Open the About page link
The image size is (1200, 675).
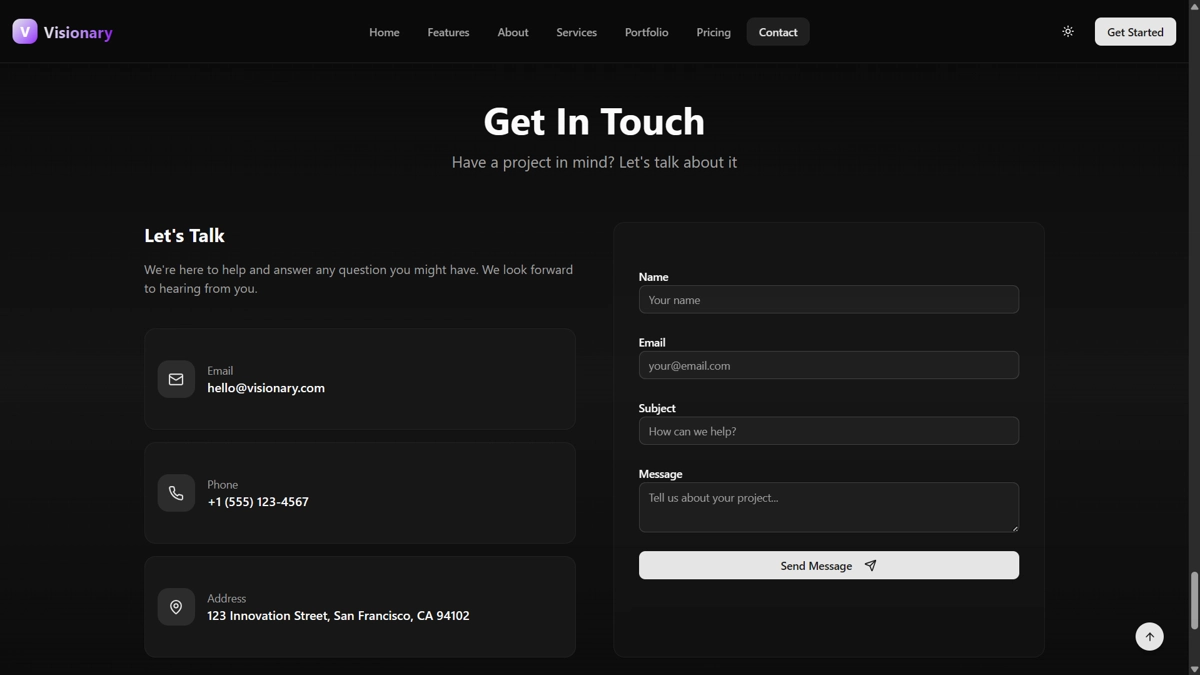click(x=513, y=32)
